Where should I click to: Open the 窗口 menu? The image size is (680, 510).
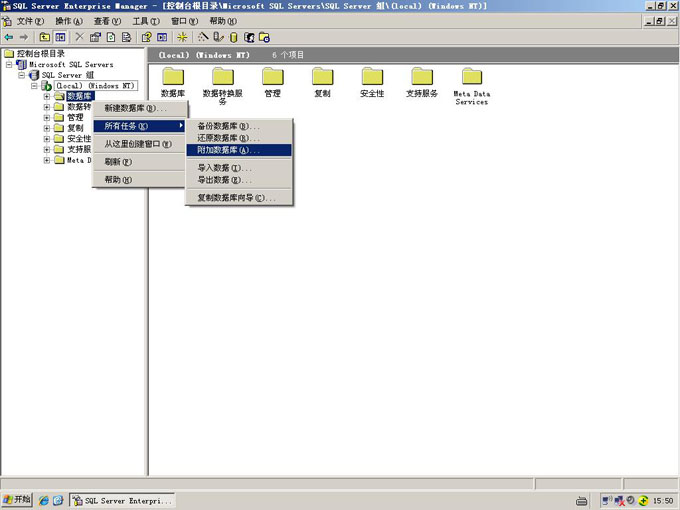[x=185, y=21]
